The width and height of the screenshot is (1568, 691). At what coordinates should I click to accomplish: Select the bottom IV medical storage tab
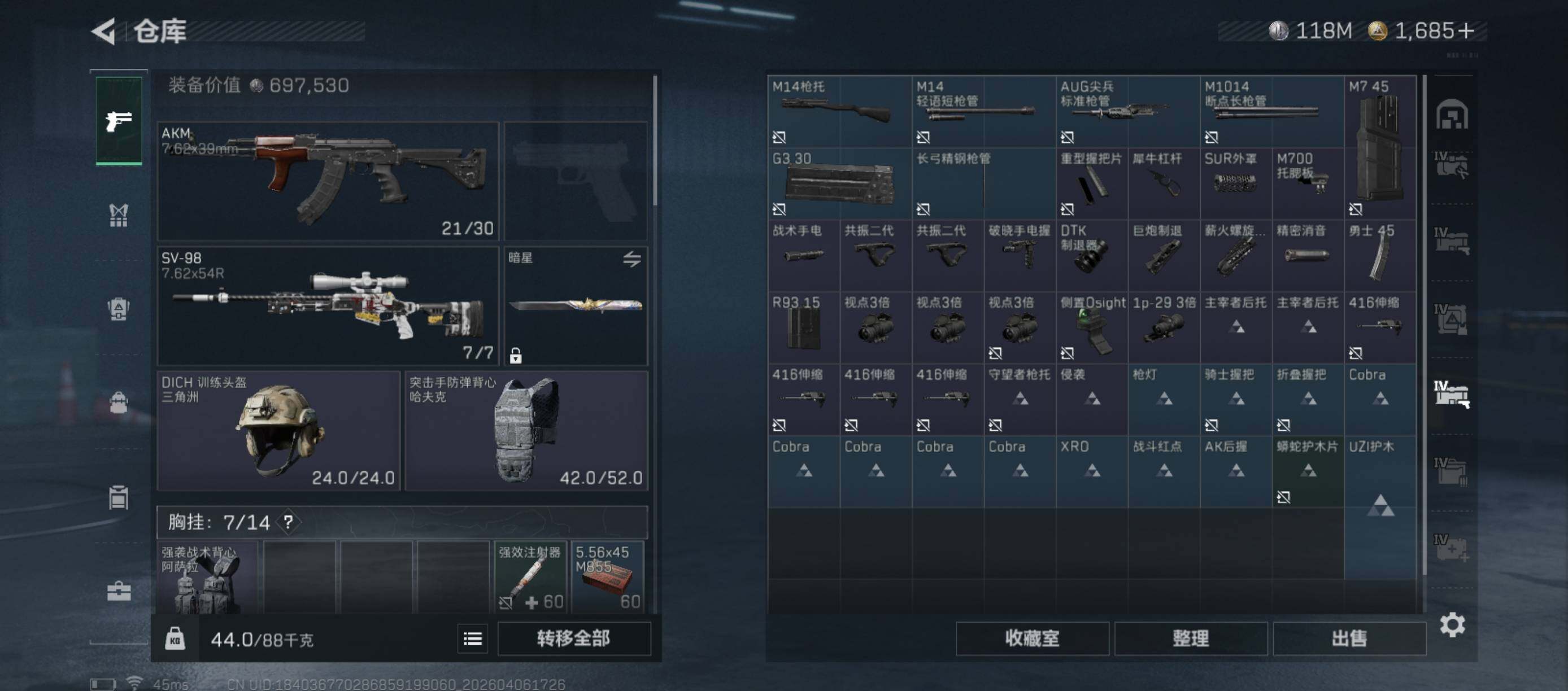pyautogui.click(x=1451, y=548)
